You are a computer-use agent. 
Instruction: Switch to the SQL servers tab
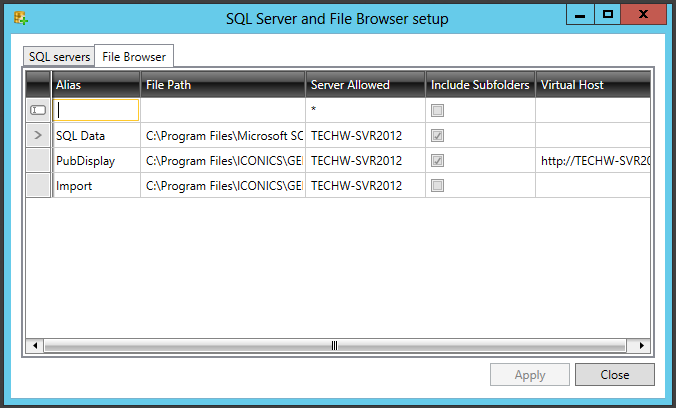point(58,57)
